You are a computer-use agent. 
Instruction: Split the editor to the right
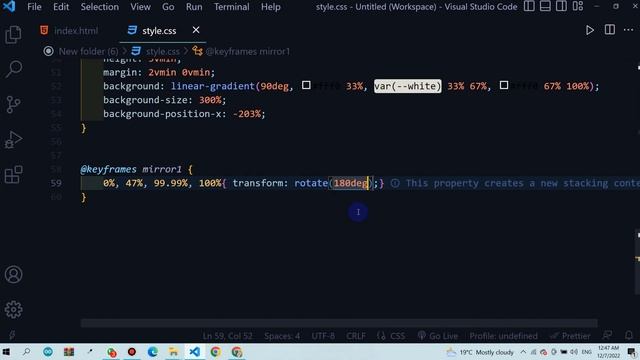pyautogui.click(x=609, y=30)
